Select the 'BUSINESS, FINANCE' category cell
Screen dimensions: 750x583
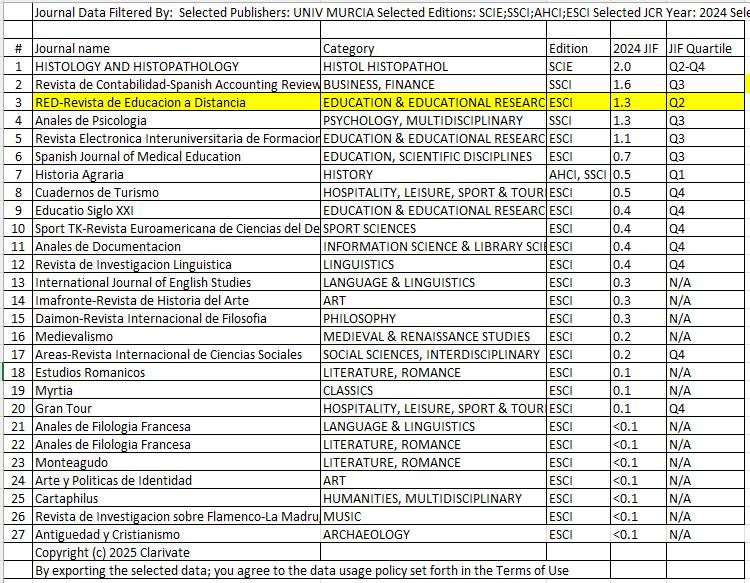[x=433, y=85]
